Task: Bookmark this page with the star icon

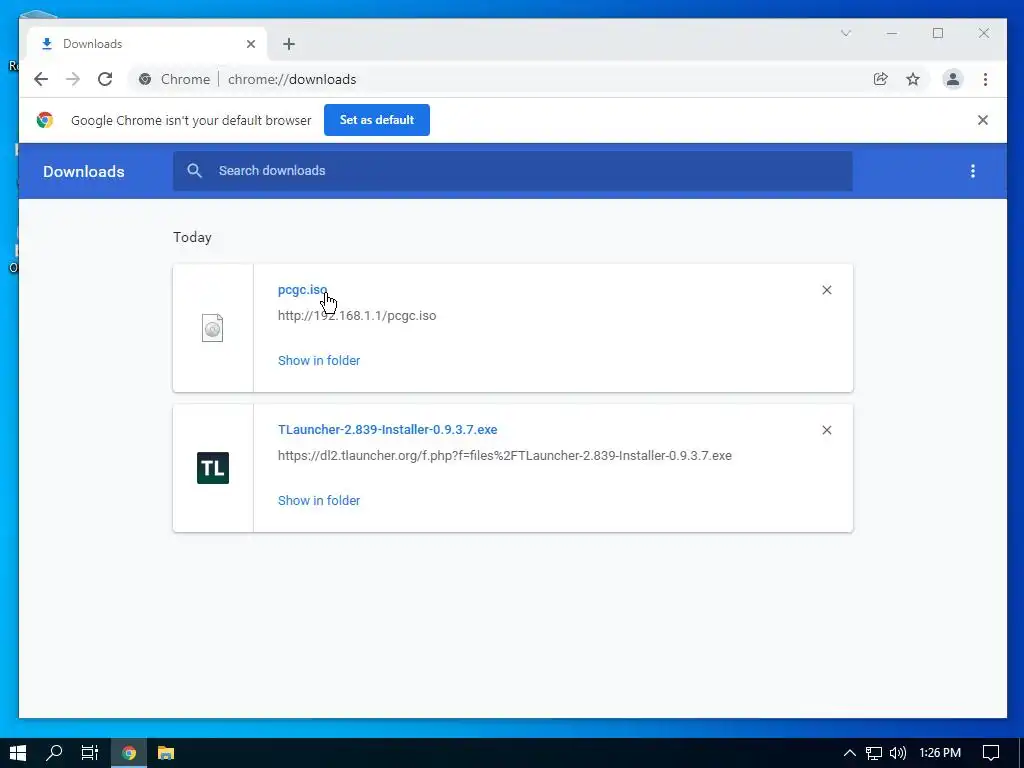Action: coord(912,79)
